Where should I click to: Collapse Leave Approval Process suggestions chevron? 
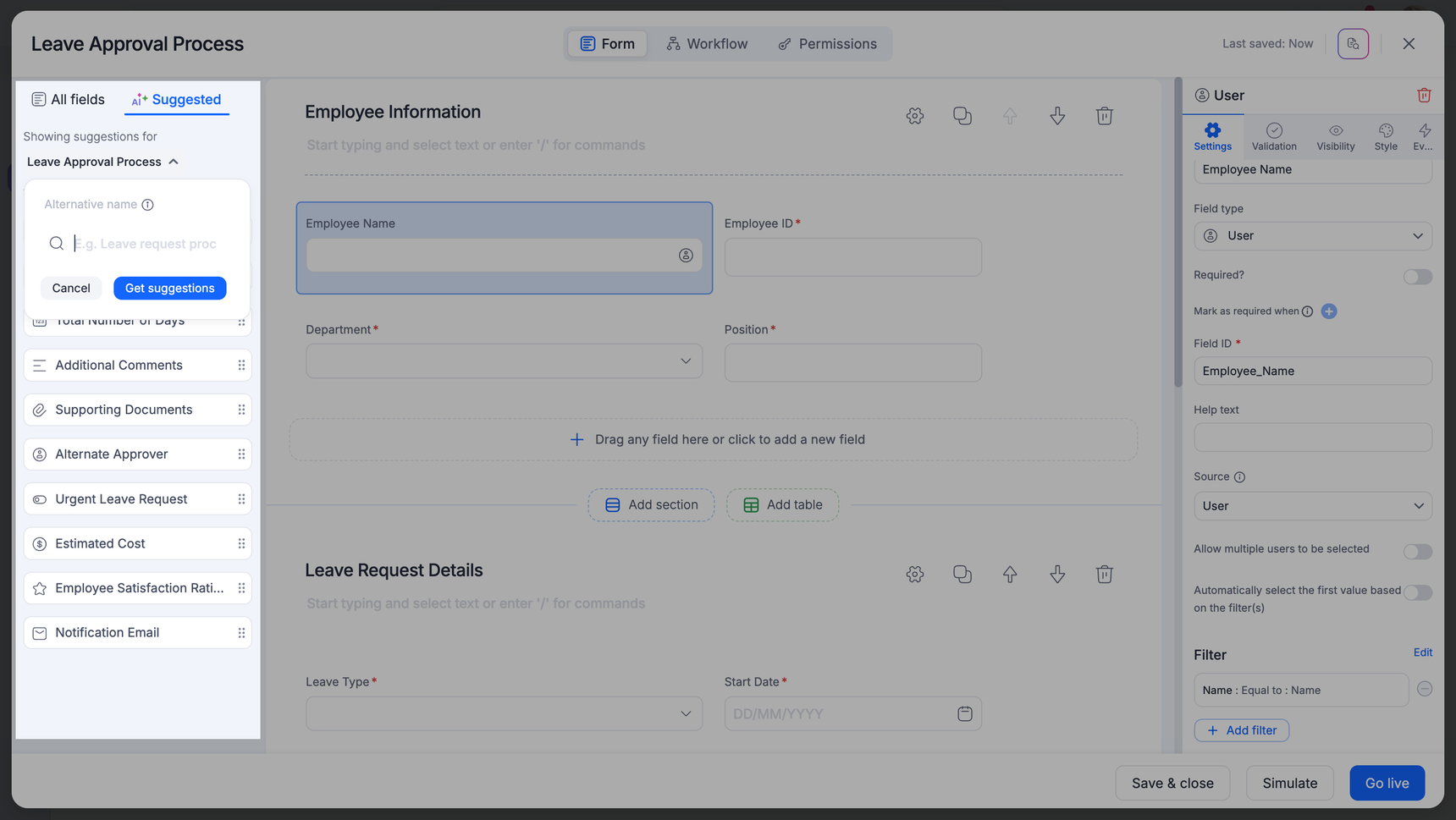pos(174,162)
